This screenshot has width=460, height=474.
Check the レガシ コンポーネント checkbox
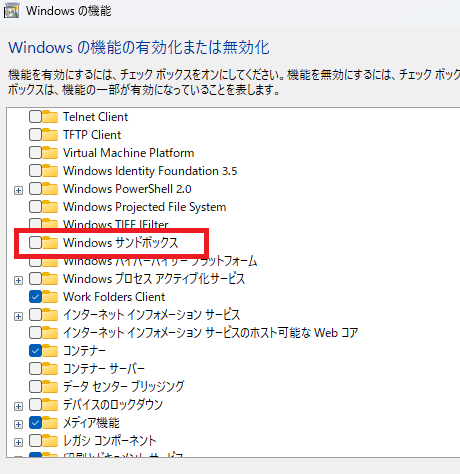coord(35,441)
